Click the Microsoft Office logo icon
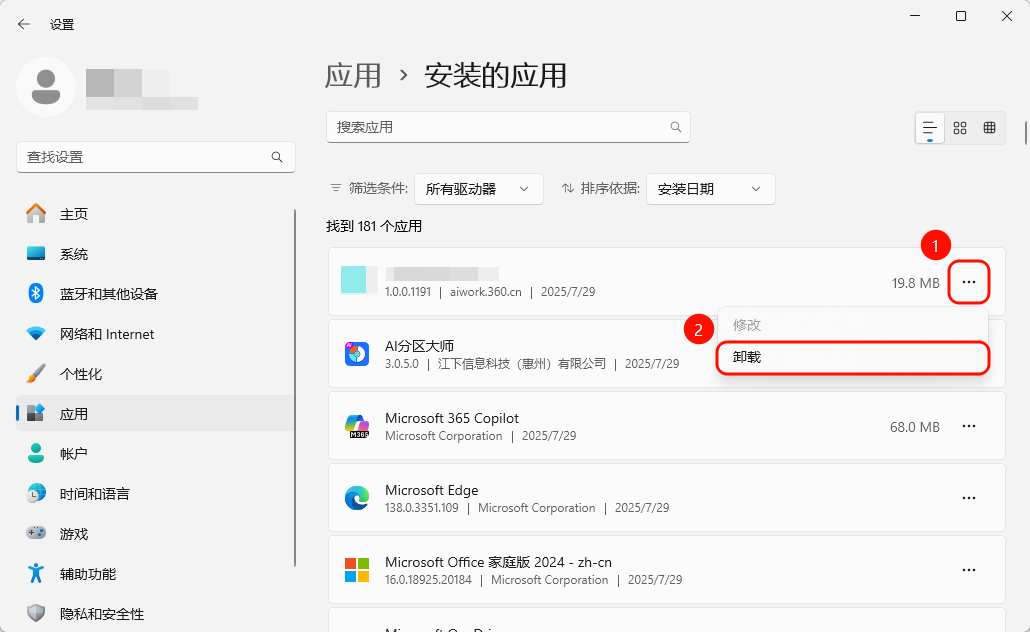 coord(357,570)
